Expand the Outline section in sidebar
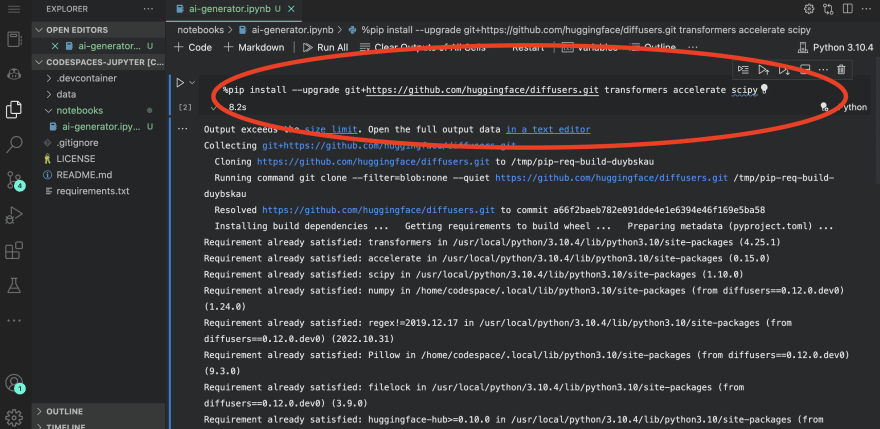This screenshot has height=429, width=880. coord(64,411)
